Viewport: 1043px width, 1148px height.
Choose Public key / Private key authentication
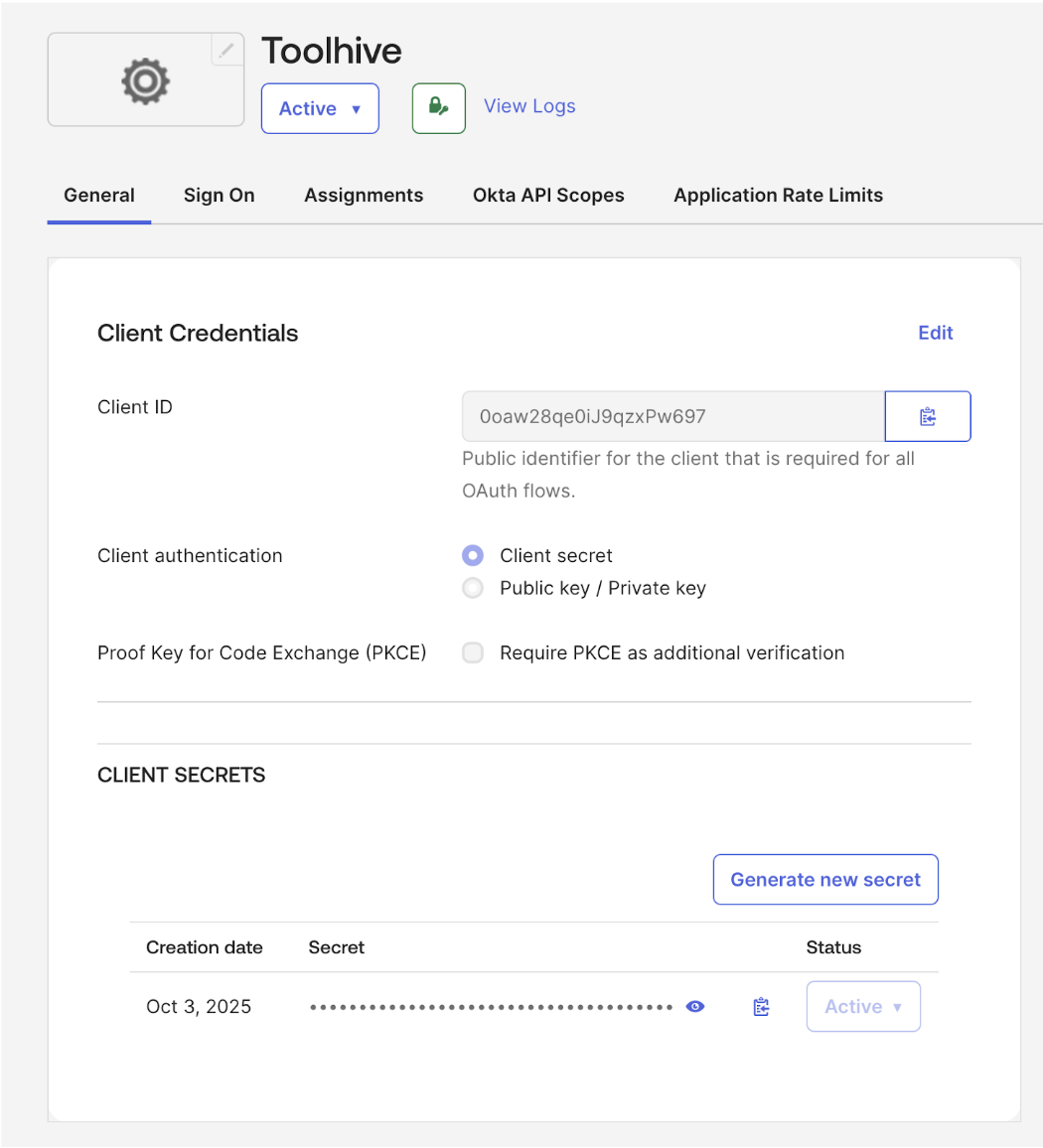pyautogui.click(x=472, y=588)
